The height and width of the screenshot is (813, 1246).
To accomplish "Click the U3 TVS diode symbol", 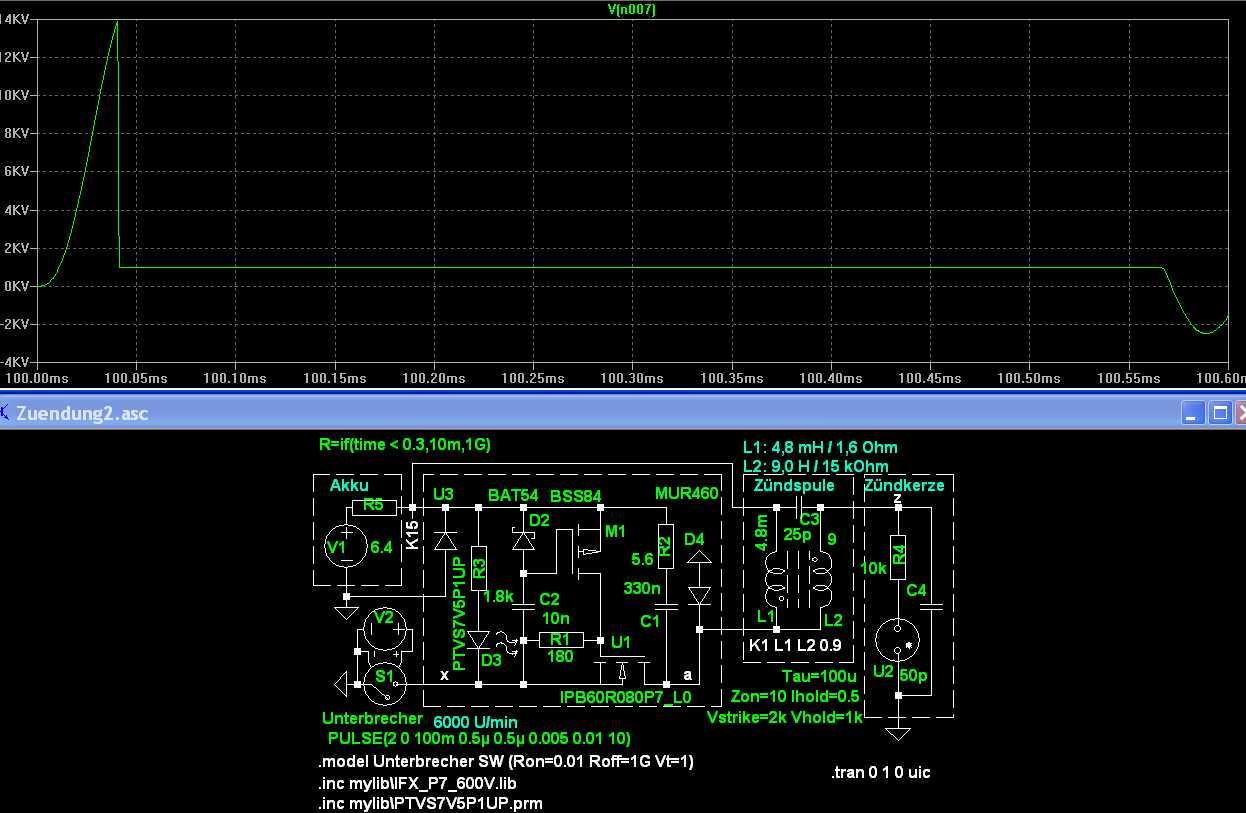I will click(444, 542).
